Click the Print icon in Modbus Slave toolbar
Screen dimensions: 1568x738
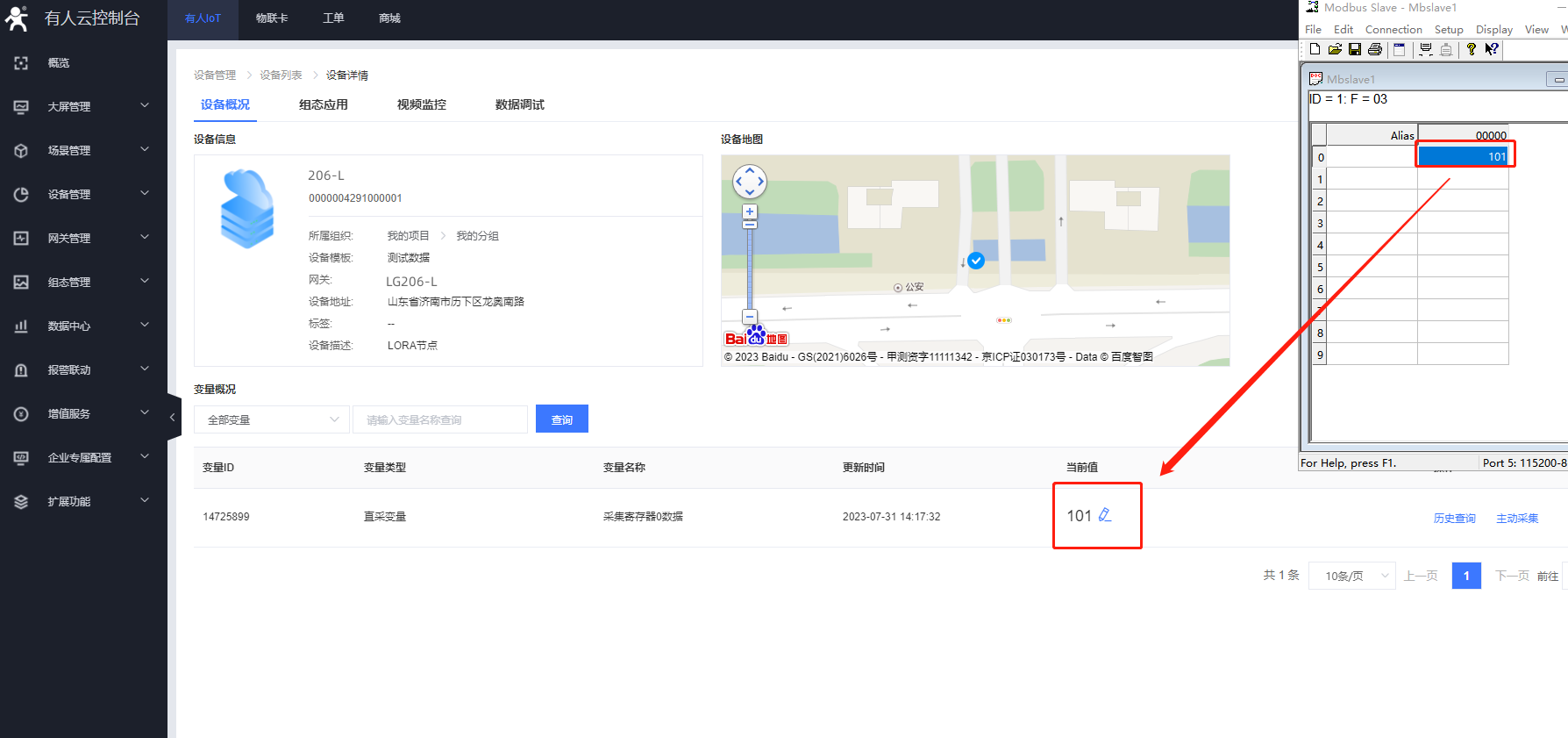pos(1375,49)
